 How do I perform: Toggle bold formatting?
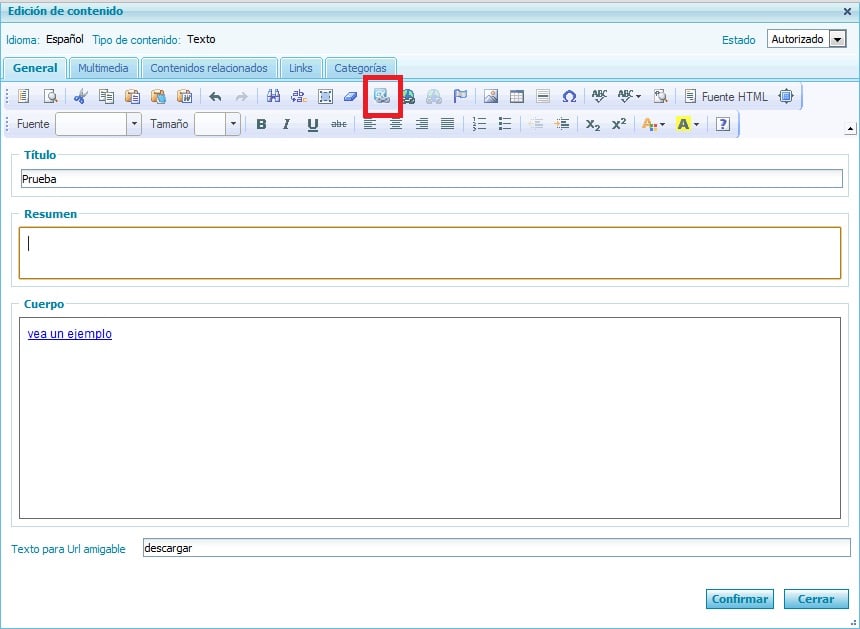261,124
